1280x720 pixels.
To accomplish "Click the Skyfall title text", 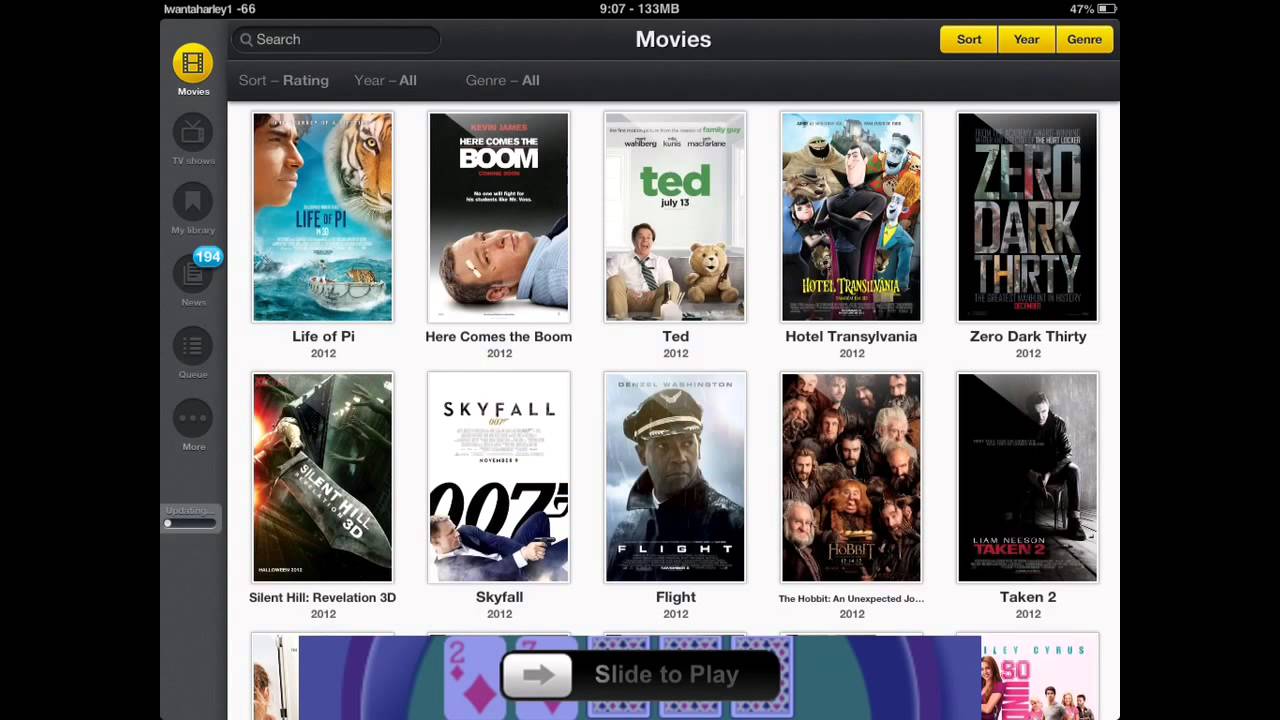I will click(x=499, y=597).
